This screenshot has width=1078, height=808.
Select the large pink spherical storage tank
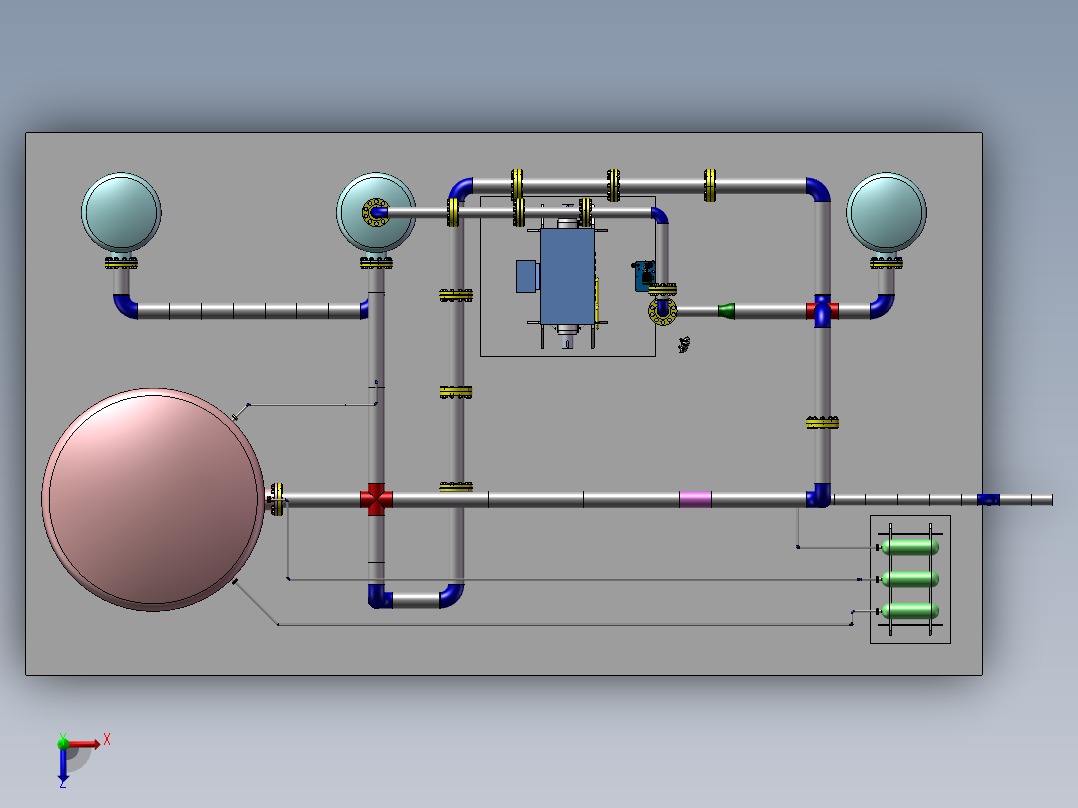coord(153,500)
